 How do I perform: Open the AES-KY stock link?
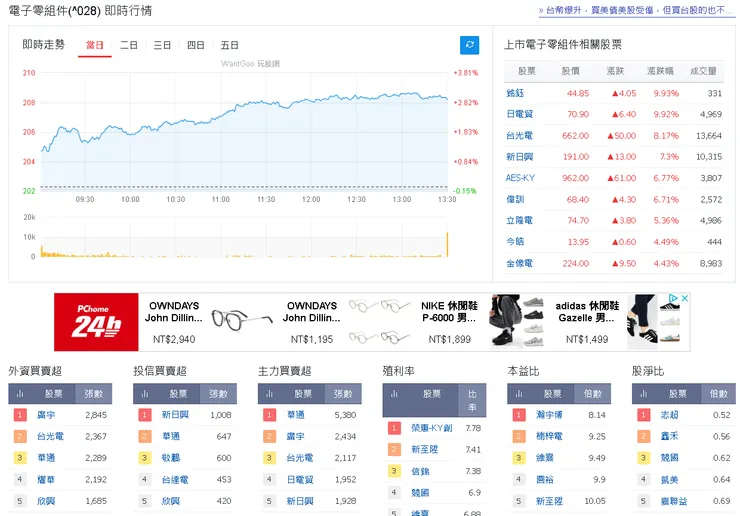pos(520,178)
